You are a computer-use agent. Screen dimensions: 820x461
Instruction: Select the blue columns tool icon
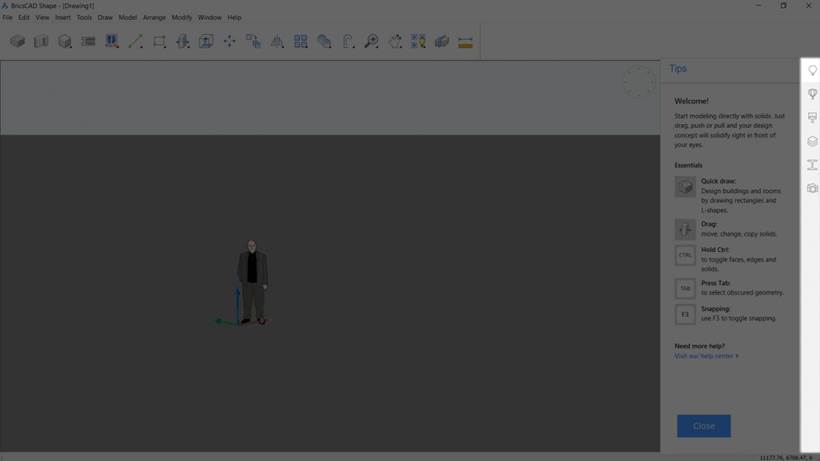pos(111,41)
